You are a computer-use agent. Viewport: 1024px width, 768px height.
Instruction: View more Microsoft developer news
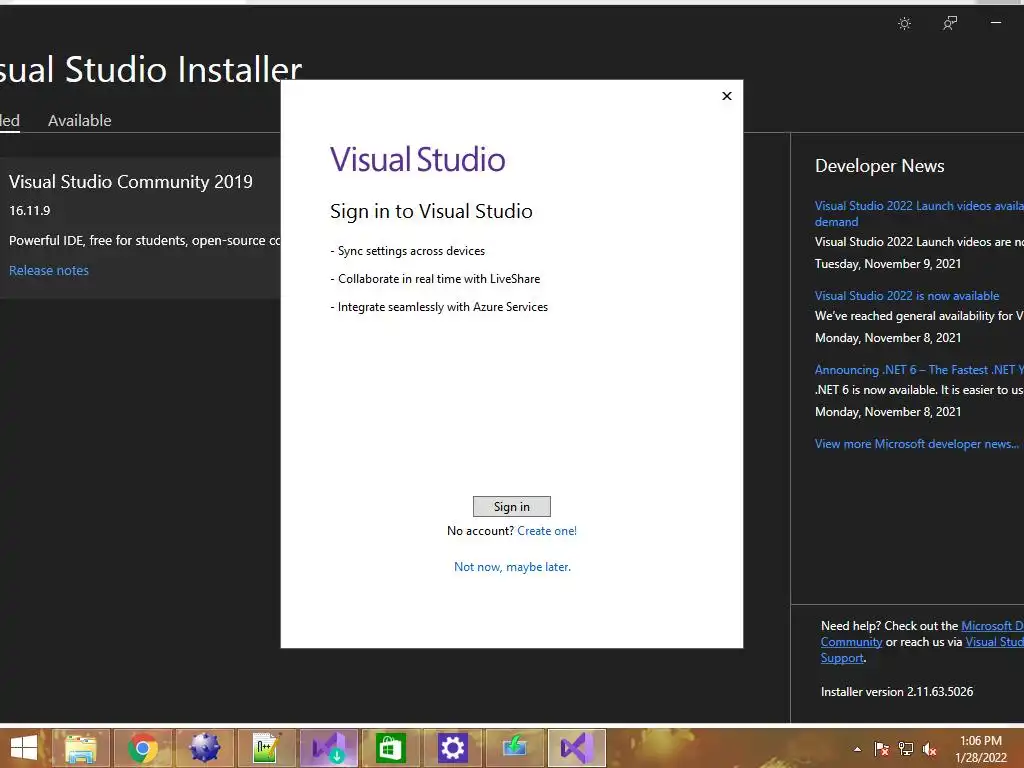tap(916, 444)
